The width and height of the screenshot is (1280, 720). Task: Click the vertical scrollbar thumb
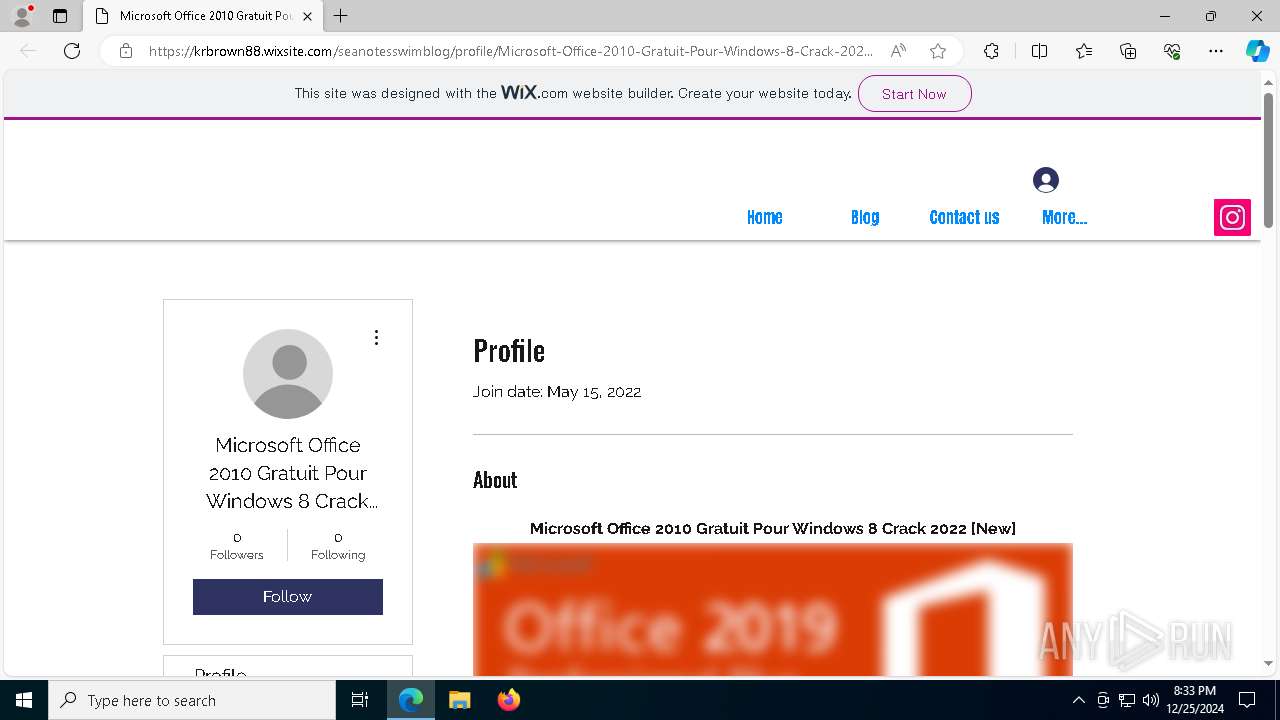tap(1268, 161)
